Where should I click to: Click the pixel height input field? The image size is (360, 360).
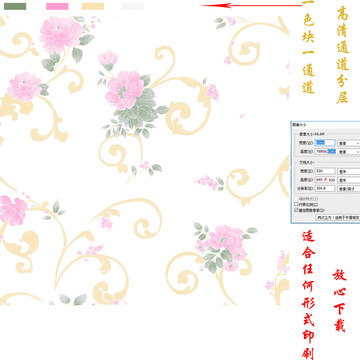click(x=325, y=151)
